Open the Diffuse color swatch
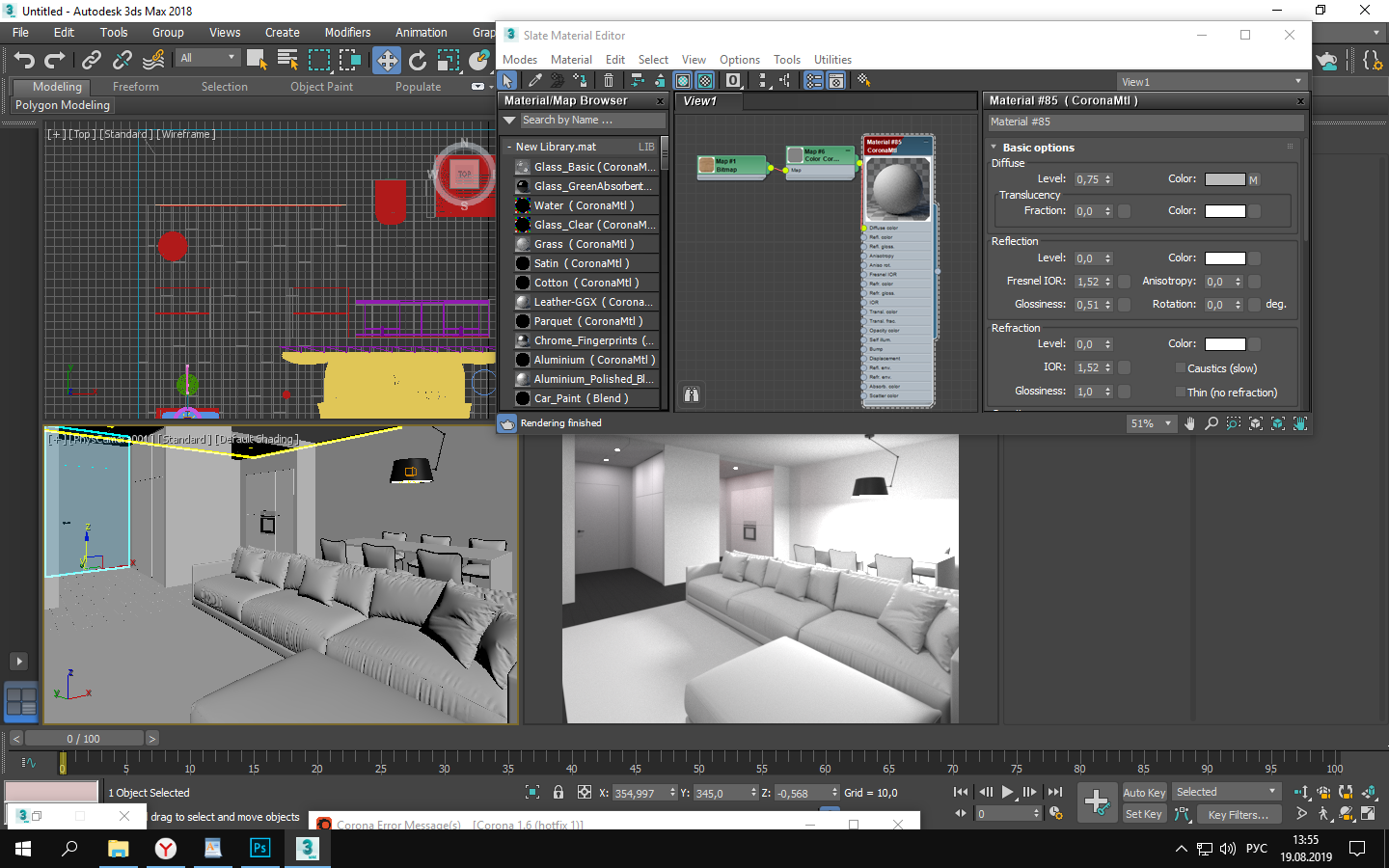This screenshot has width=1389, height=868. pyautogui.click(x=1225, y=179)
